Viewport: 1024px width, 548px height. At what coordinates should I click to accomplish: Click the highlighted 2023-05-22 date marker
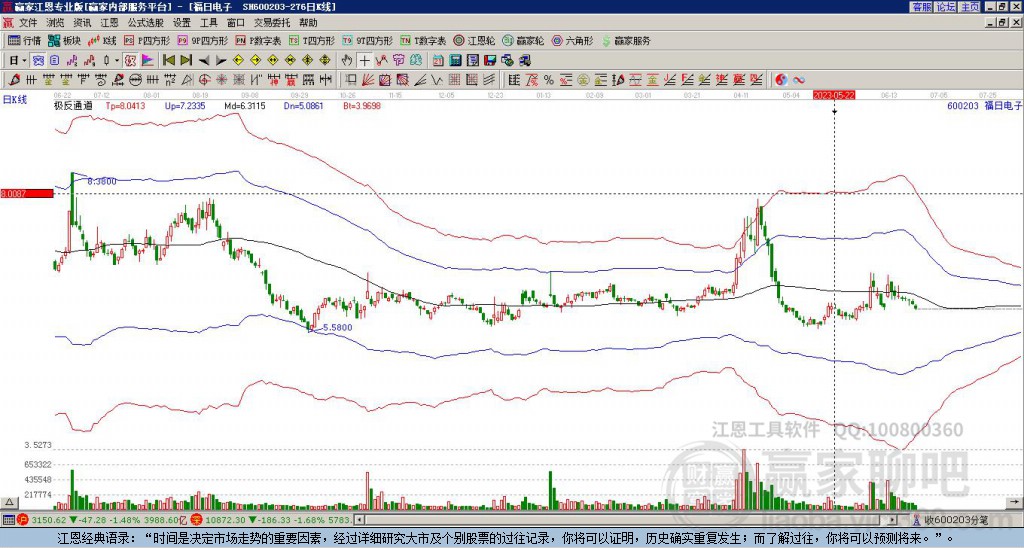click(x=834, y=95)
